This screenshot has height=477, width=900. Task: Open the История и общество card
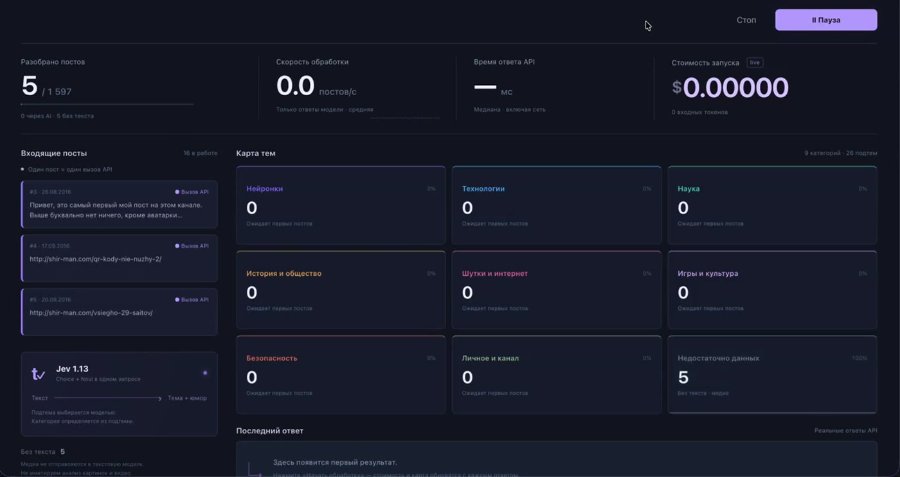click(x=341, y=290)
